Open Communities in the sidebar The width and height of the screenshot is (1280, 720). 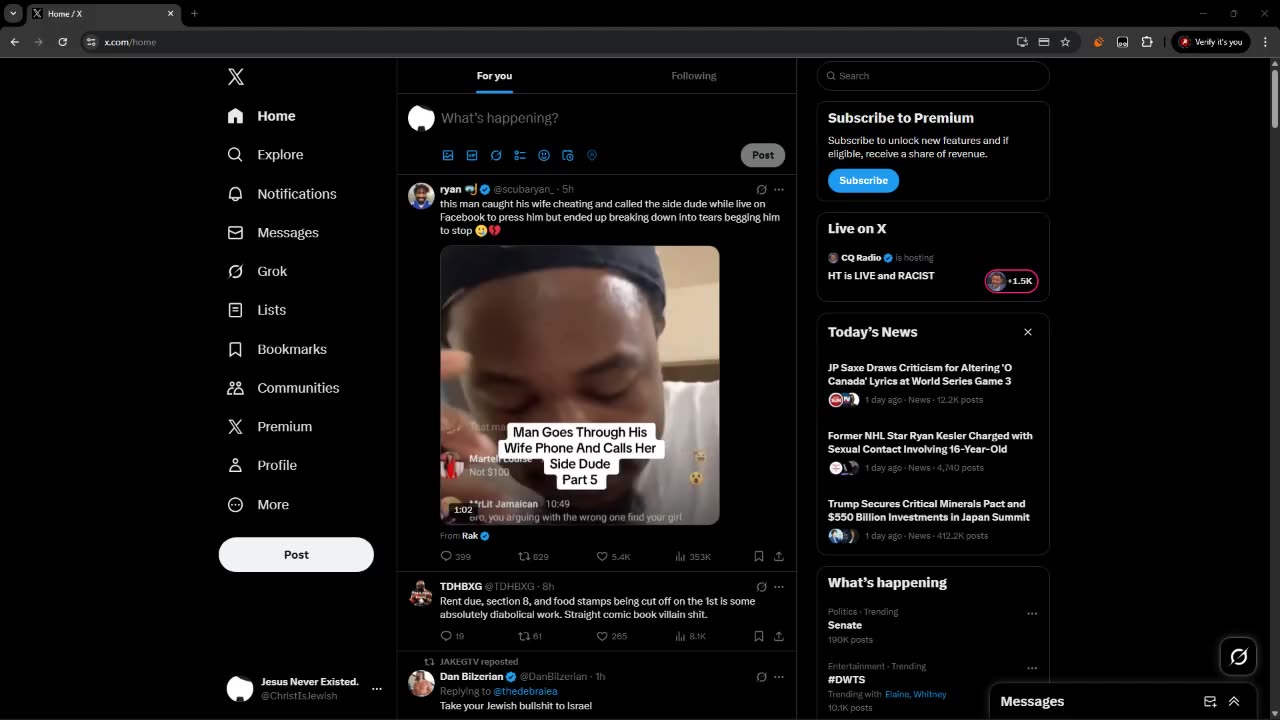[x=283, y=388]
